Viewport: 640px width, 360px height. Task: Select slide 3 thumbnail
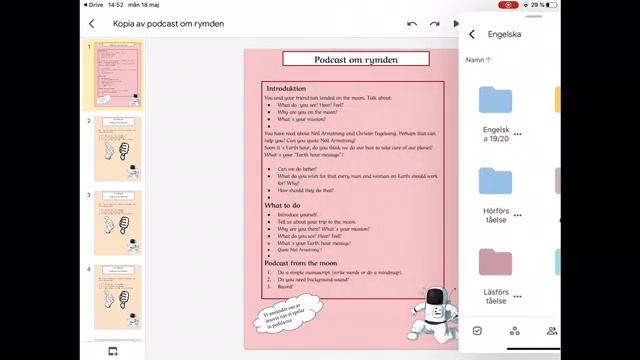(118, 223)
